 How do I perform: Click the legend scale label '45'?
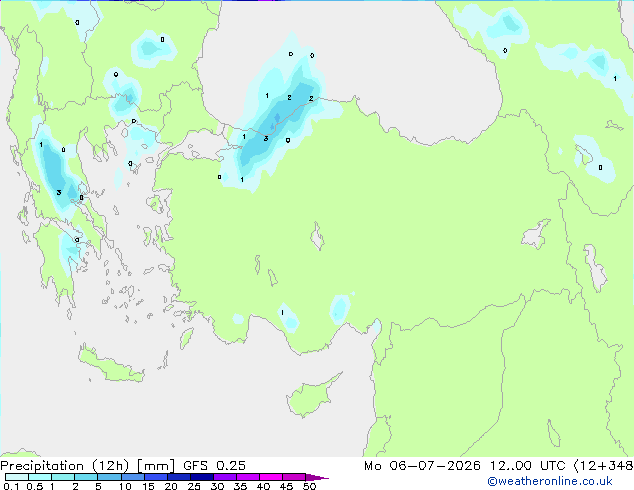tap(286, 486)
